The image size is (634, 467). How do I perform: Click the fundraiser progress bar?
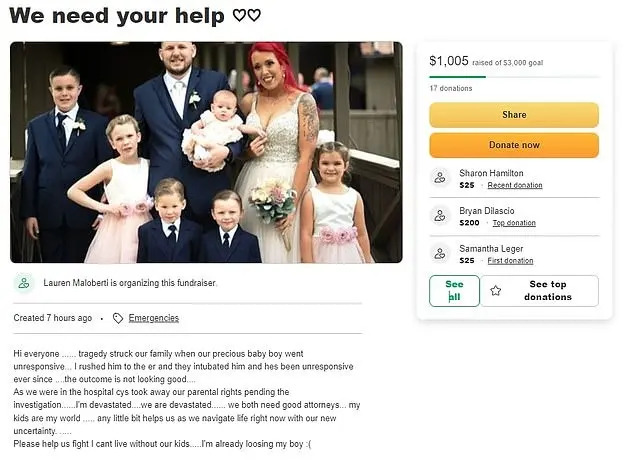[514, 77]
